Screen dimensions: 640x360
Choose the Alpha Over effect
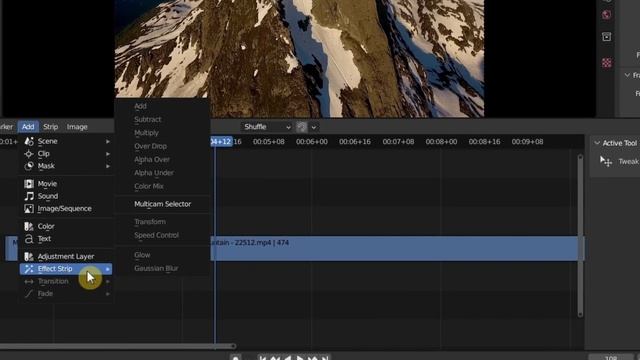pyautogui.click(x=163, y=160)
